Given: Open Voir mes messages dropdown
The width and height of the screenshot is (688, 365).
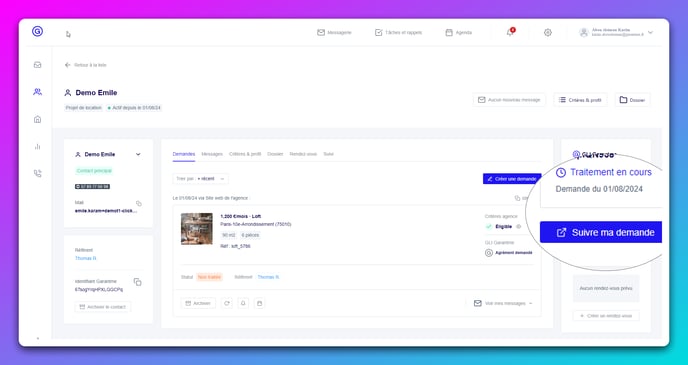Looking at the screenshot, I should pos(503,303).
